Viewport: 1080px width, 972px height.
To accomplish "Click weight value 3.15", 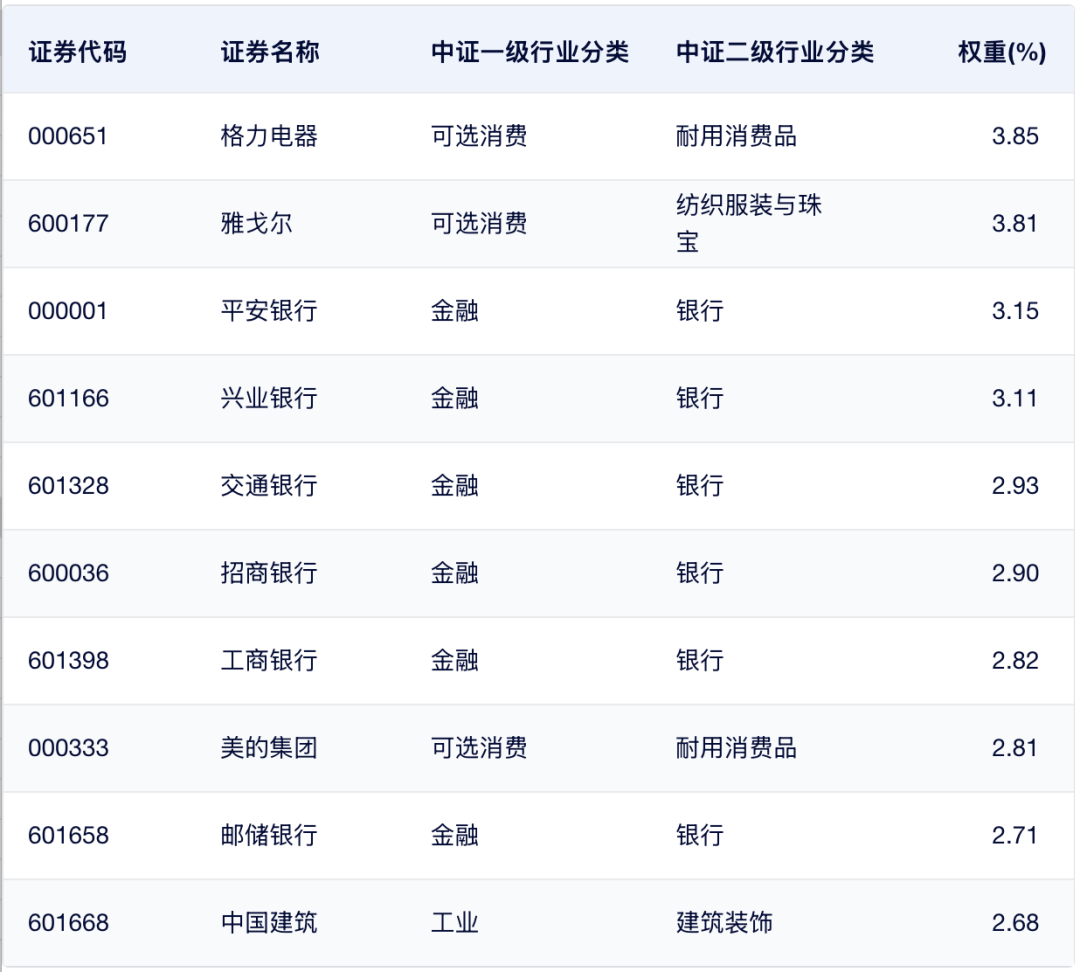I will click(1015, 311).
